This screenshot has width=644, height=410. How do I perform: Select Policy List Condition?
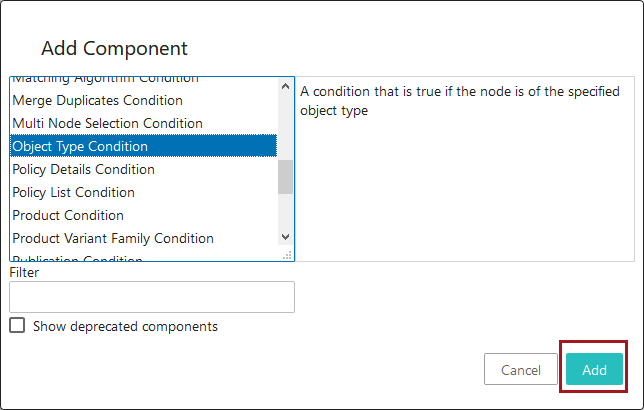click(73, 192)
